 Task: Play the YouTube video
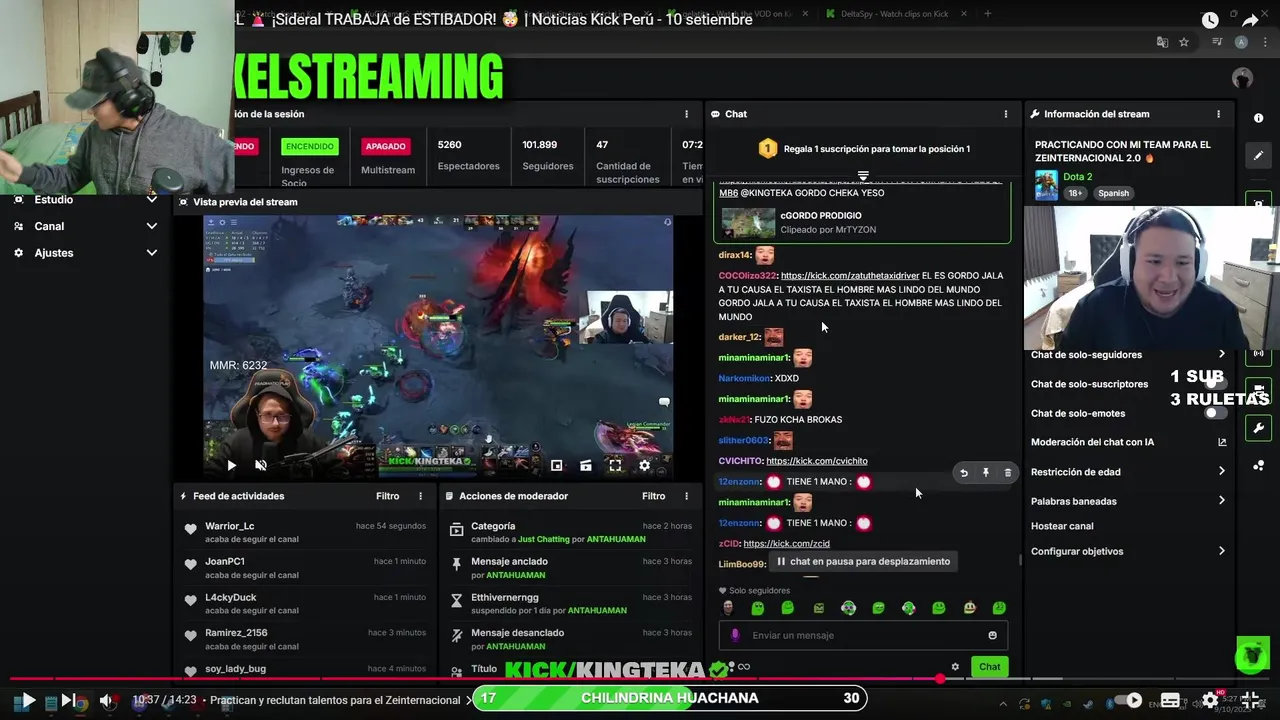click(x=27, y=700)
